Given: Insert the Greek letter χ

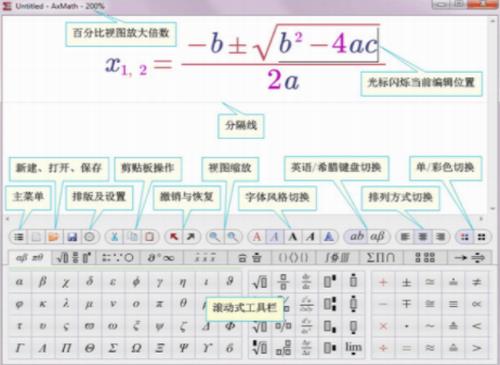Looking at the screenshot, I should 66,282.
